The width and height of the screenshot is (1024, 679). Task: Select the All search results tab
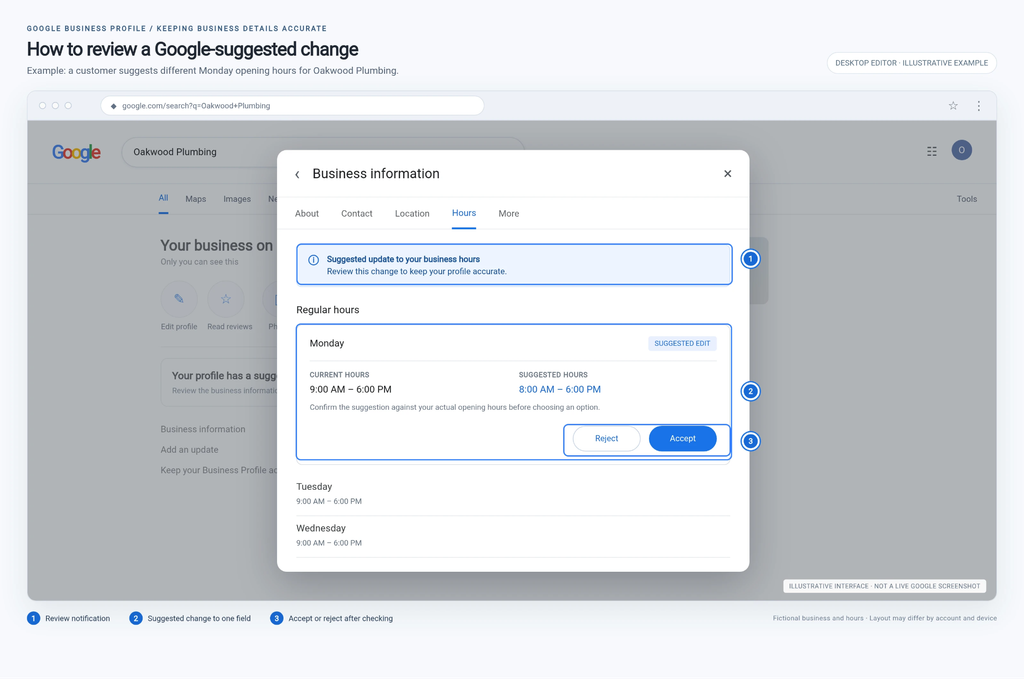[x=163, y=198]
